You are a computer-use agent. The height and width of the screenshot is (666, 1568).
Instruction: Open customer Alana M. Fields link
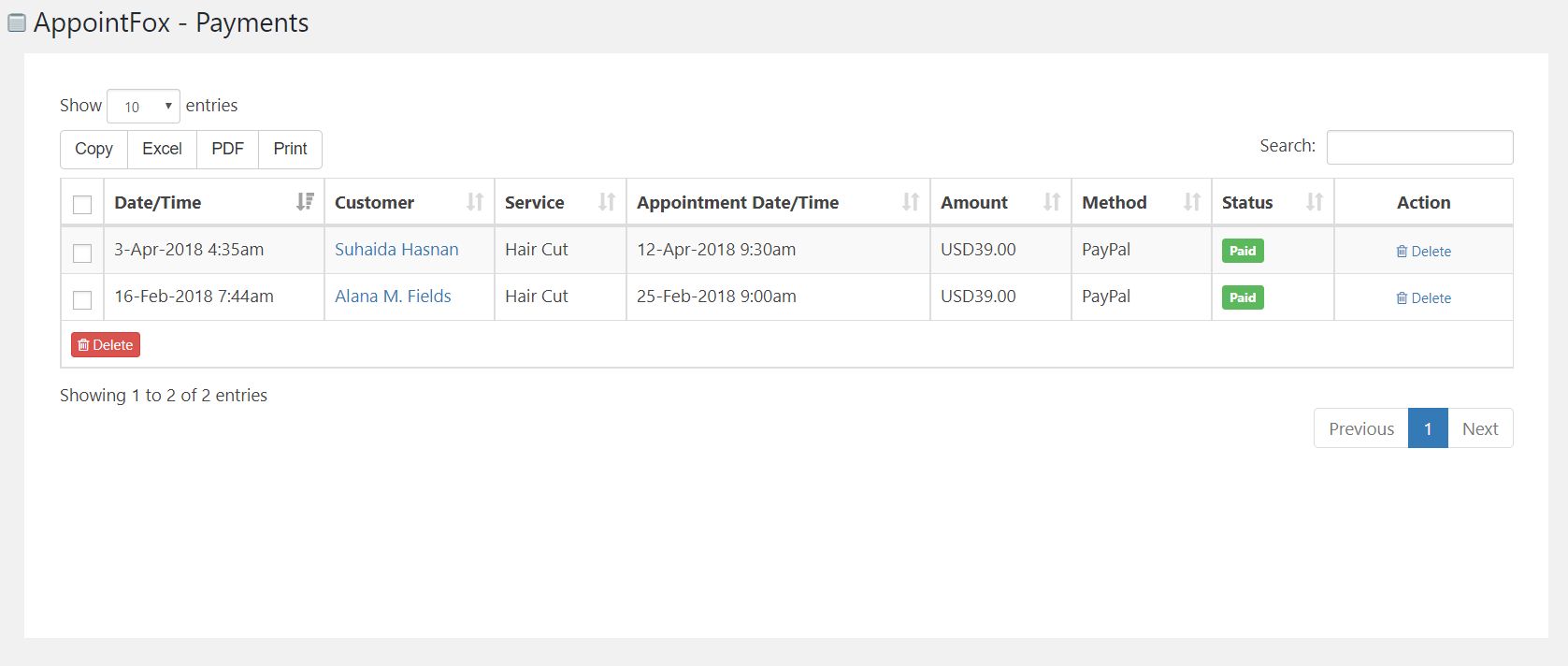point(393,297)
